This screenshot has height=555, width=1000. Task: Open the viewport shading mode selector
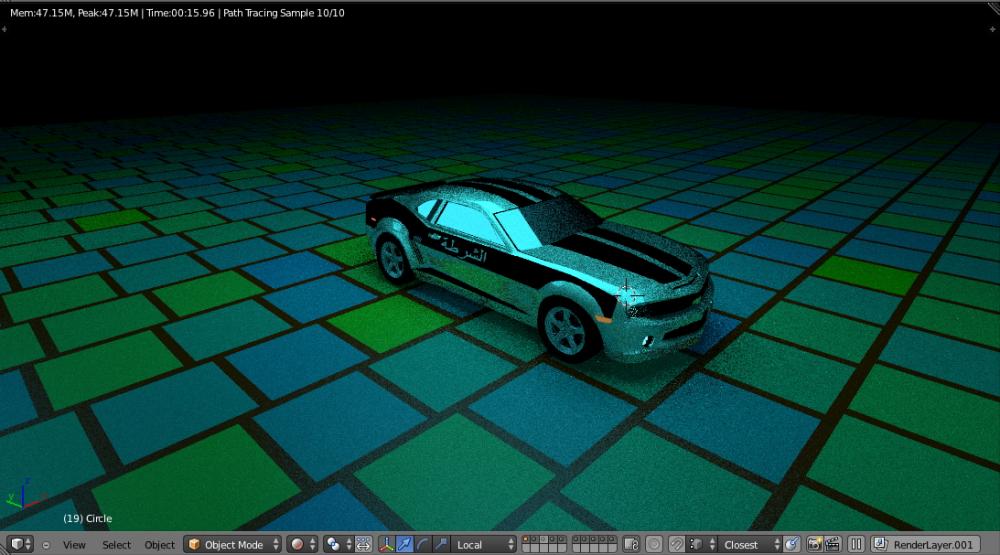(x=302, y=544)
